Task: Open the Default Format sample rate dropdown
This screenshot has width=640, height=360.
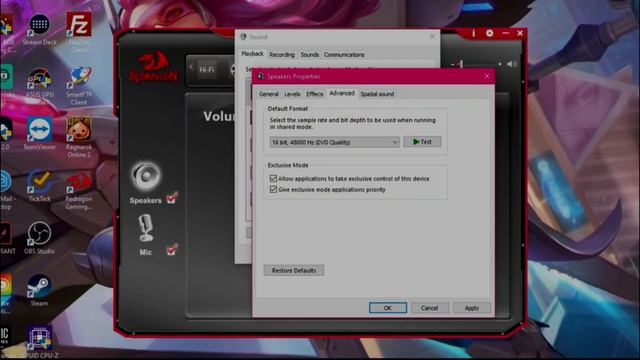Action: (x=334, y=142)
